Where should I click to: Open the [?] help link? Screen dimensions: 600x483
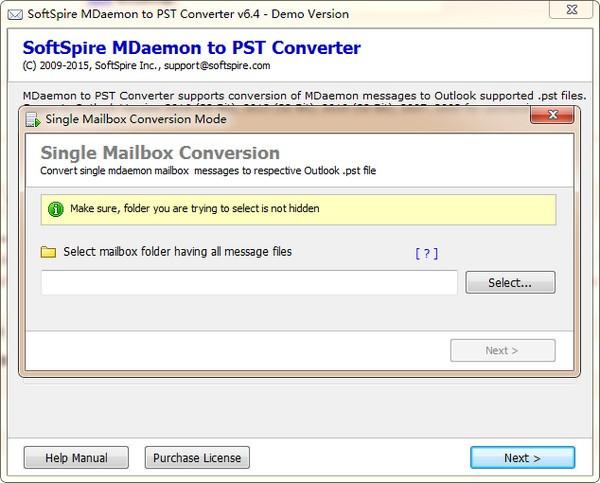[426, 254]
